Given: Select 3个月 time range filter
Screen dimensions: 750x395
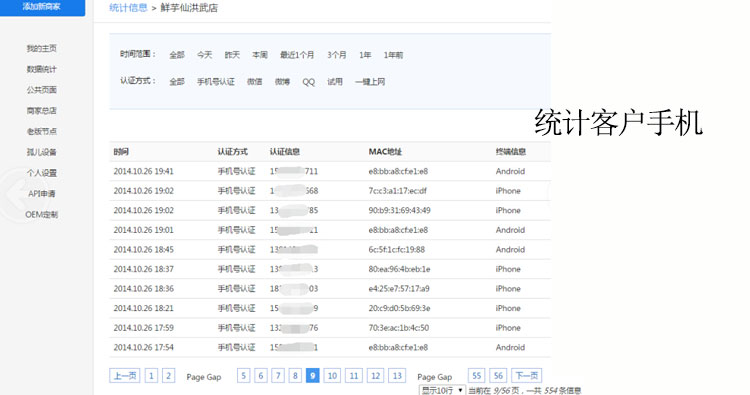Looking at the screenshot, I should (337, 55).
